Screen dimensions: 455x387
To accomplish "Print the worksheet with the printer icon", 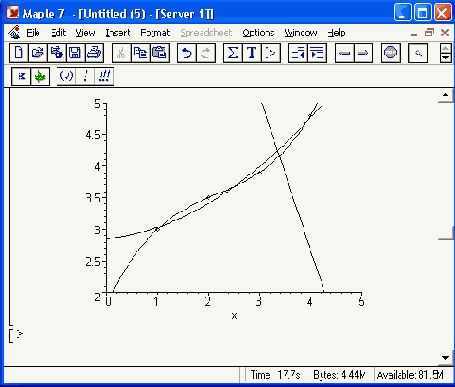I will pyautogui.click(x=94, y=53).
